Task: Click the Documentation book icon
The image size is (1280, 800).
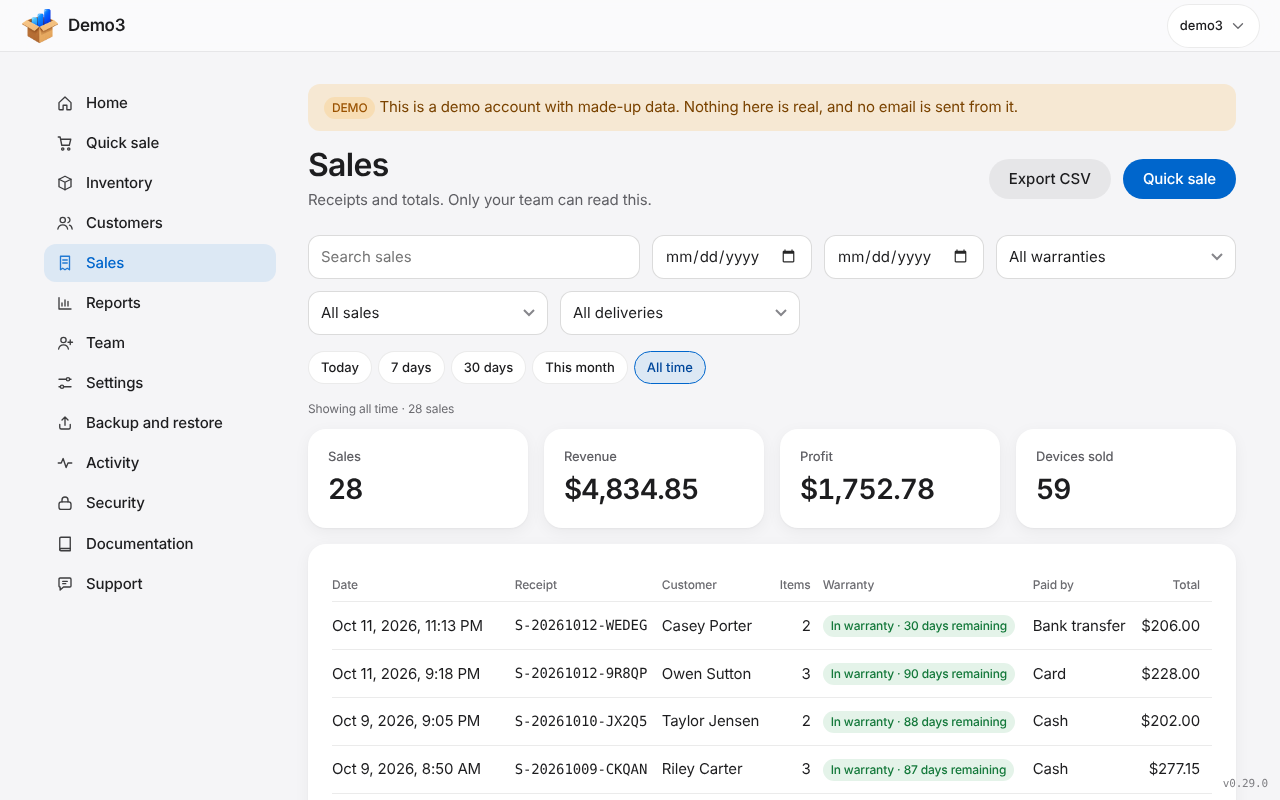Action: tap(65, 544)
